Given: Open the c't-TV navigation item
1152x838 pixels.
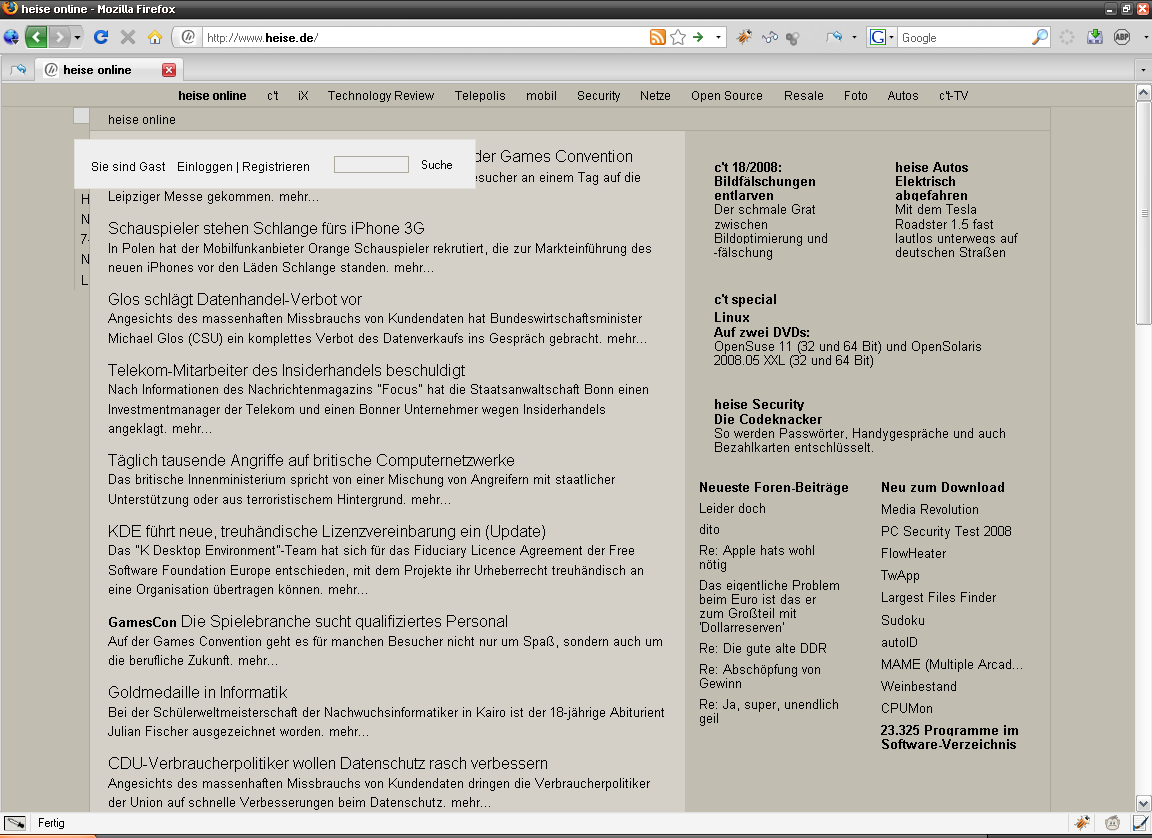Looking at the screenshot, I should coord(954,95).
